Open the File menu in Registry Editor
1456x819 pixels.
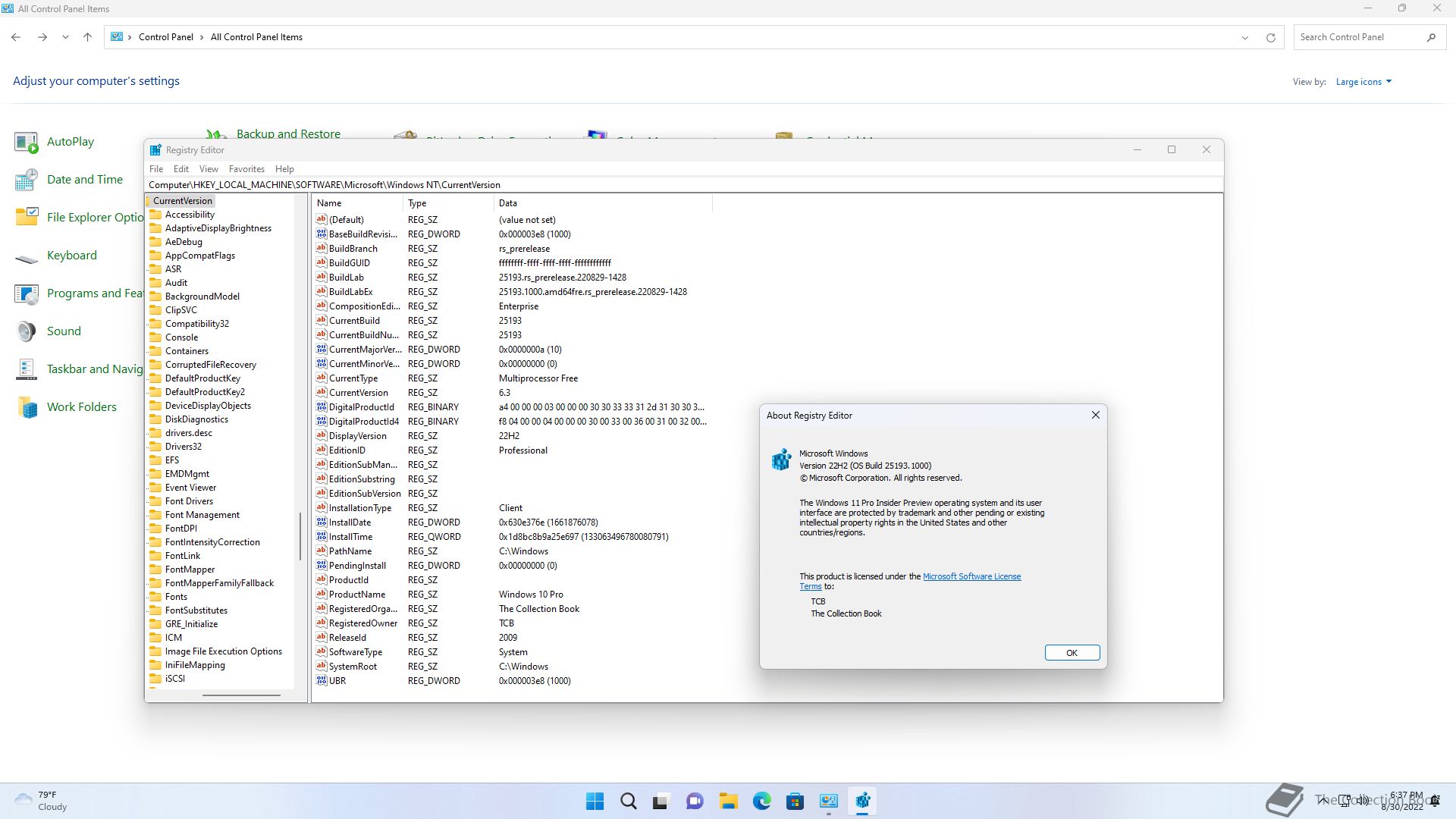(x=156, y=169)
